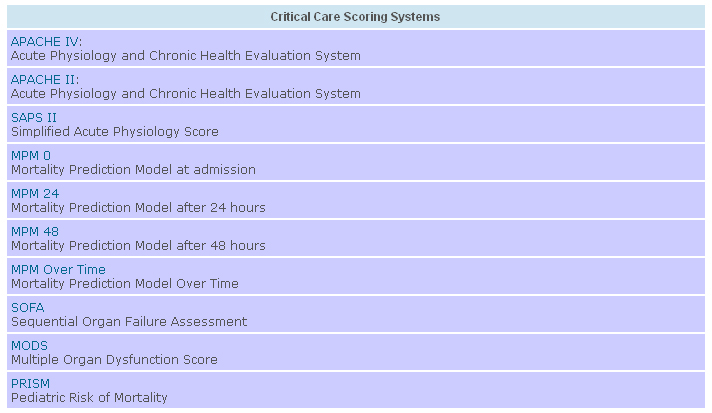This screenshot has height=413, width=712.
Task: Go to the MPM 24 link
Action: click(35, 194)
